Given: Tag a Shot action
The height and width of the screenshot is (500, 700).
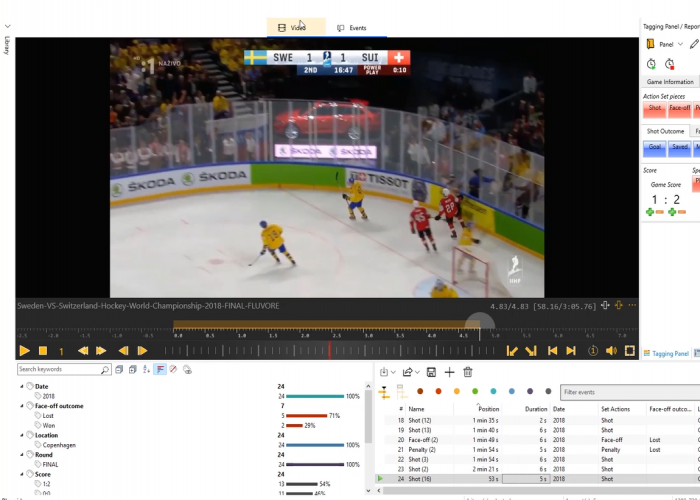Looking at the screenshot, I should [654, 110].
